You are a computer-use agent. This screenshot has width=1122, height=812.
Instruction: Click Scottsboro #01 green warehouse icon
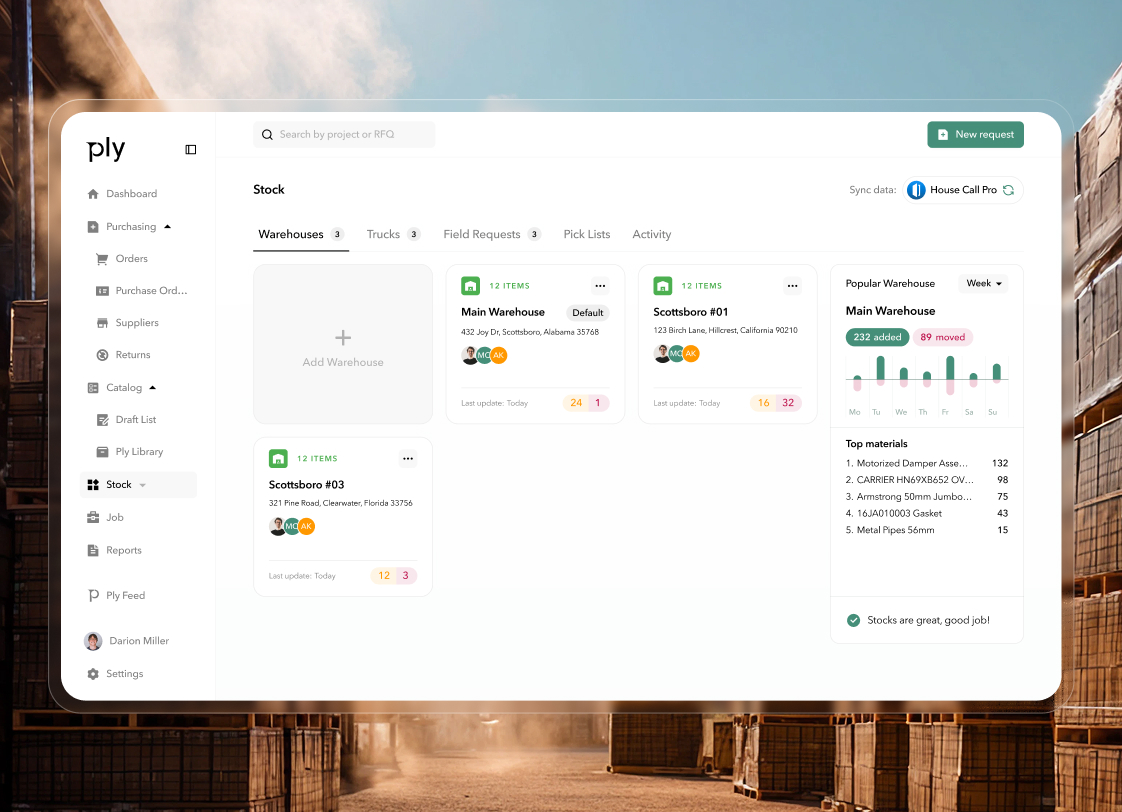[663, 286]
